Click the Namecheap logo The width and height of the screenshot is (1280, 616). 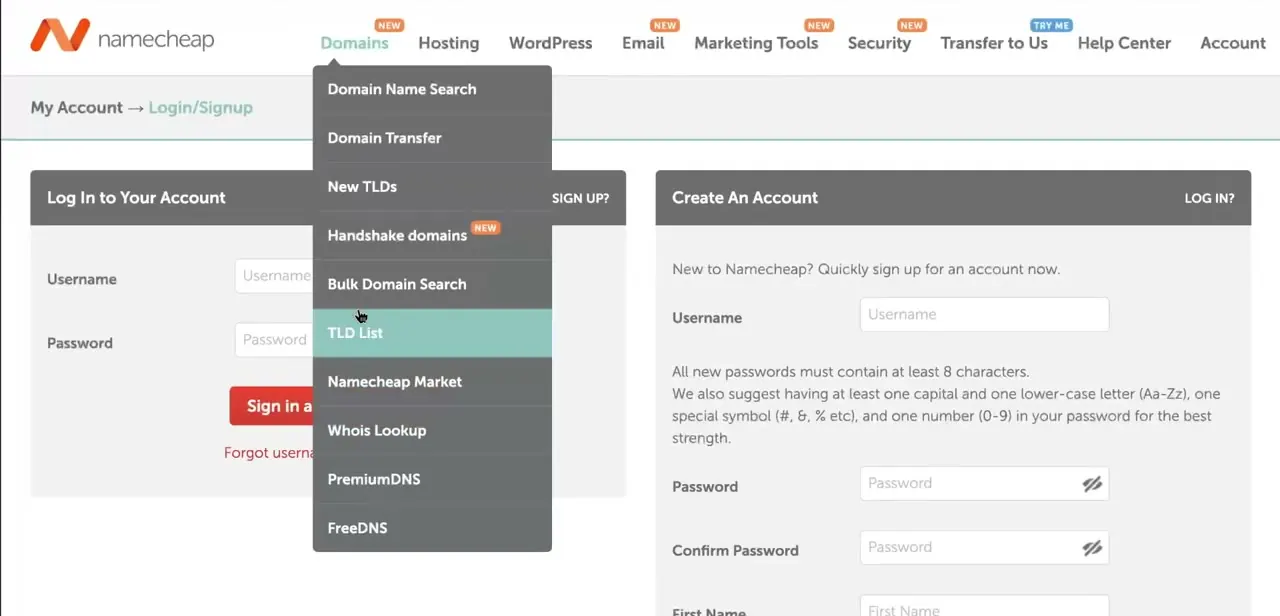(122, 37)
